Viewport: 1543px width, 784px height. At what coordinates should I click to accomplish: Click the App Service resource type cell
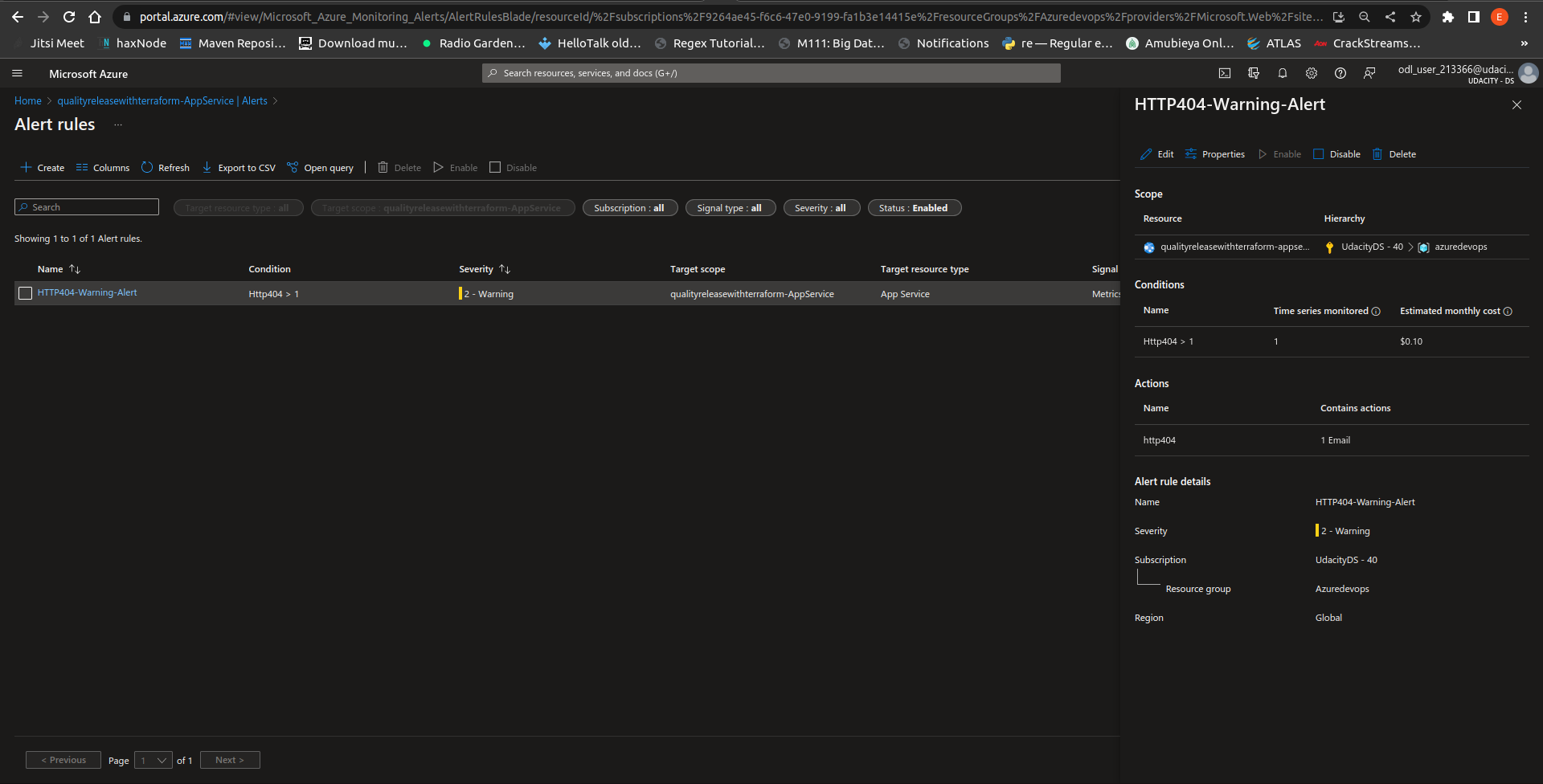click(x=905, y=294)
